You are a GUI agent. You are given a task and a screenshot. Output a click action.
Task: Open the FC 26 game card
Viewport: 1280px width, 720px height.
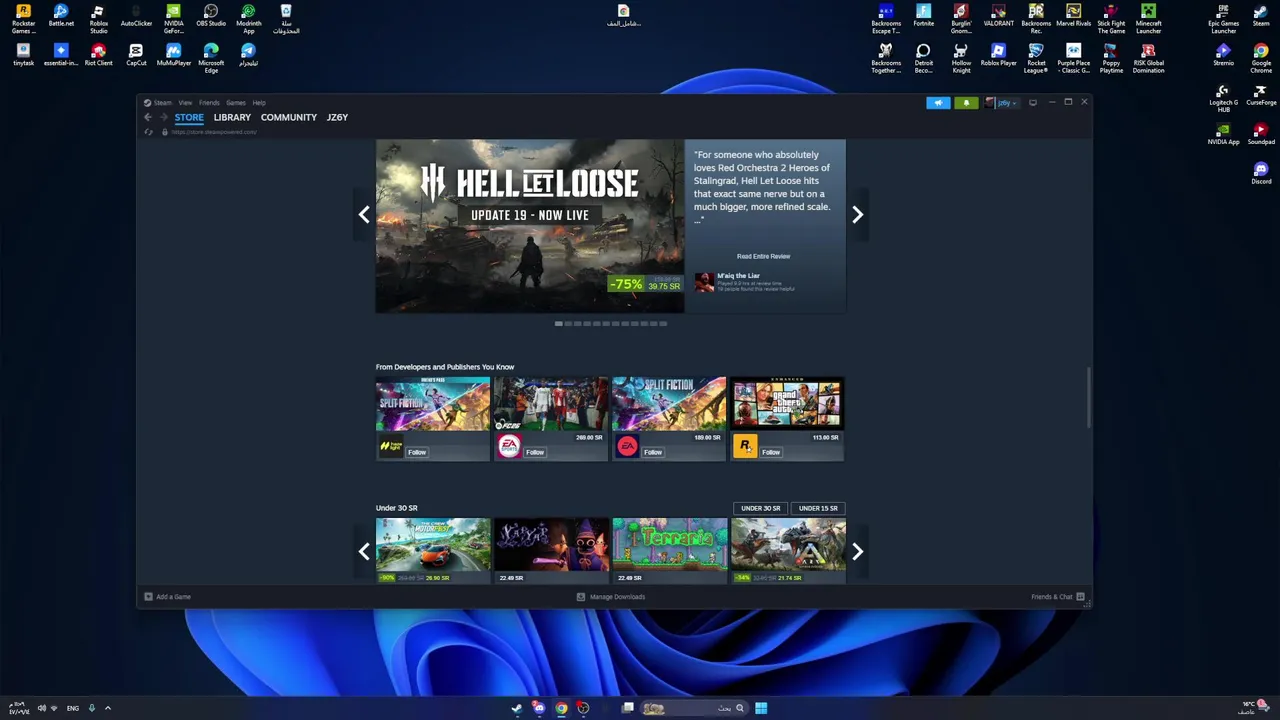551,404
